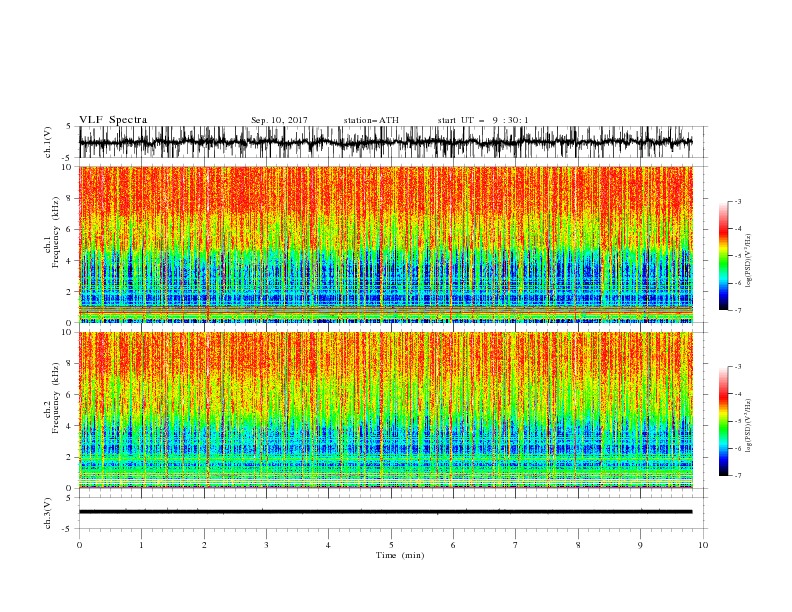This screenshot has height=612, width=792.
Task: Click the ch.1 waveform trace panel
Action: (393, 142)
